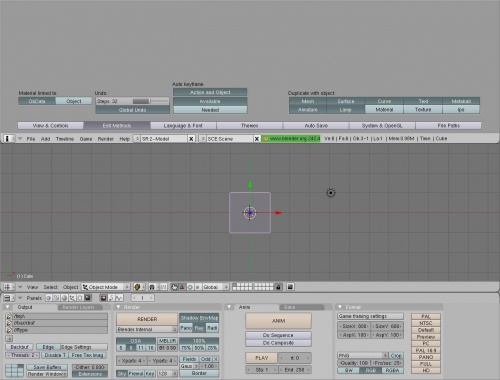Open the www.blender.org link
The height and width of the screenshot is (380, 500).
point(291,138)
